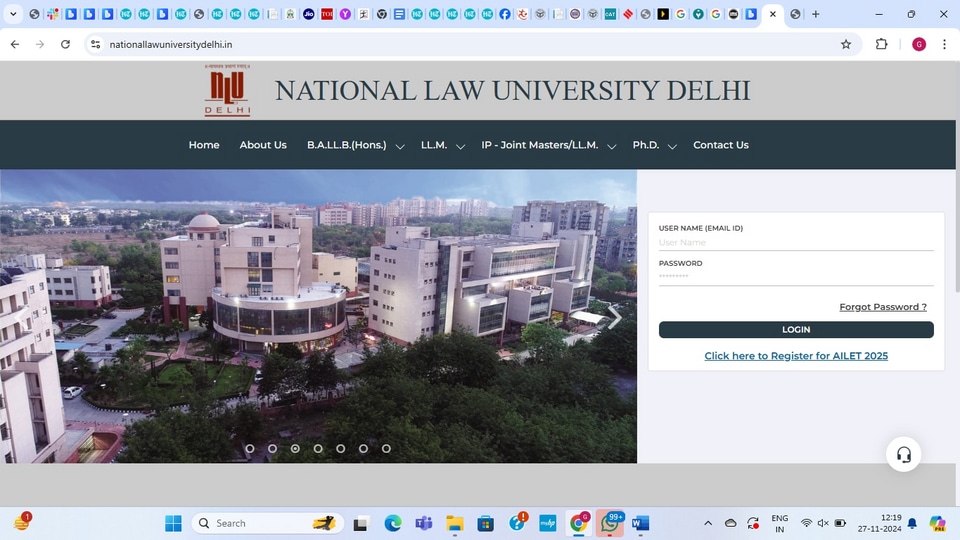960x540 pixels.
Task: Open volume control in system tray
Action: pos(823,523)
